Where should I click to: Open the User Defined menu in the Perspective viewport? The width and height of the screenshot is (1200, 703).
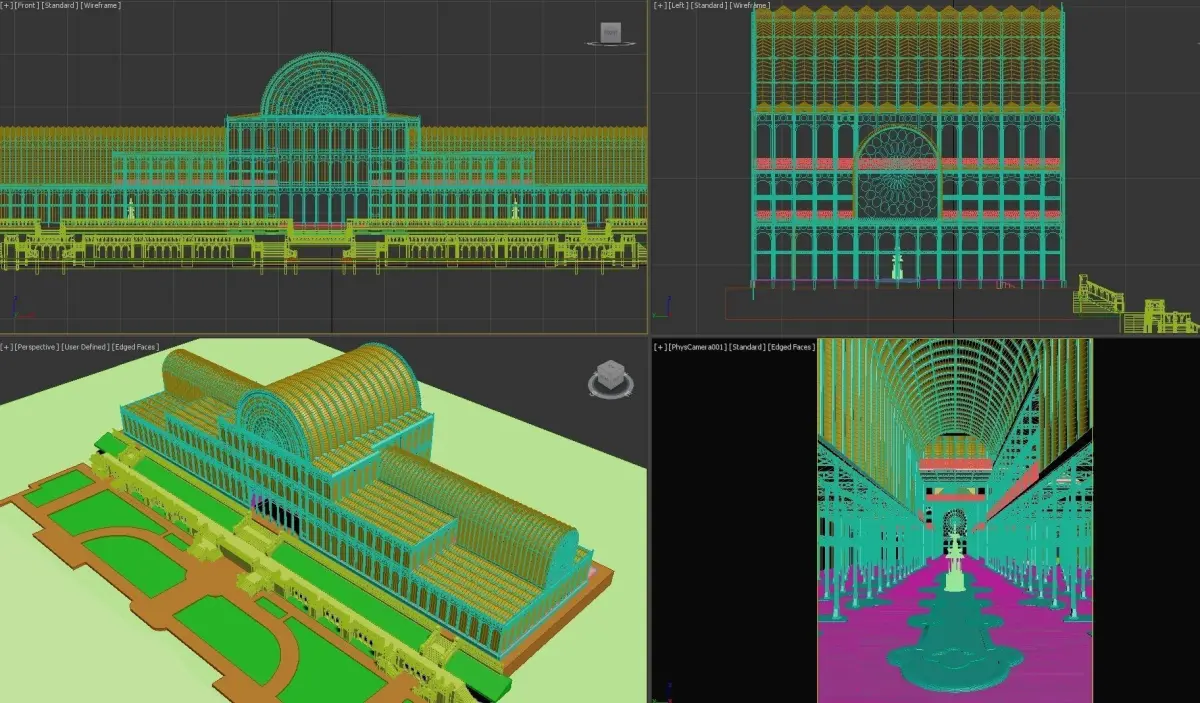86,347
